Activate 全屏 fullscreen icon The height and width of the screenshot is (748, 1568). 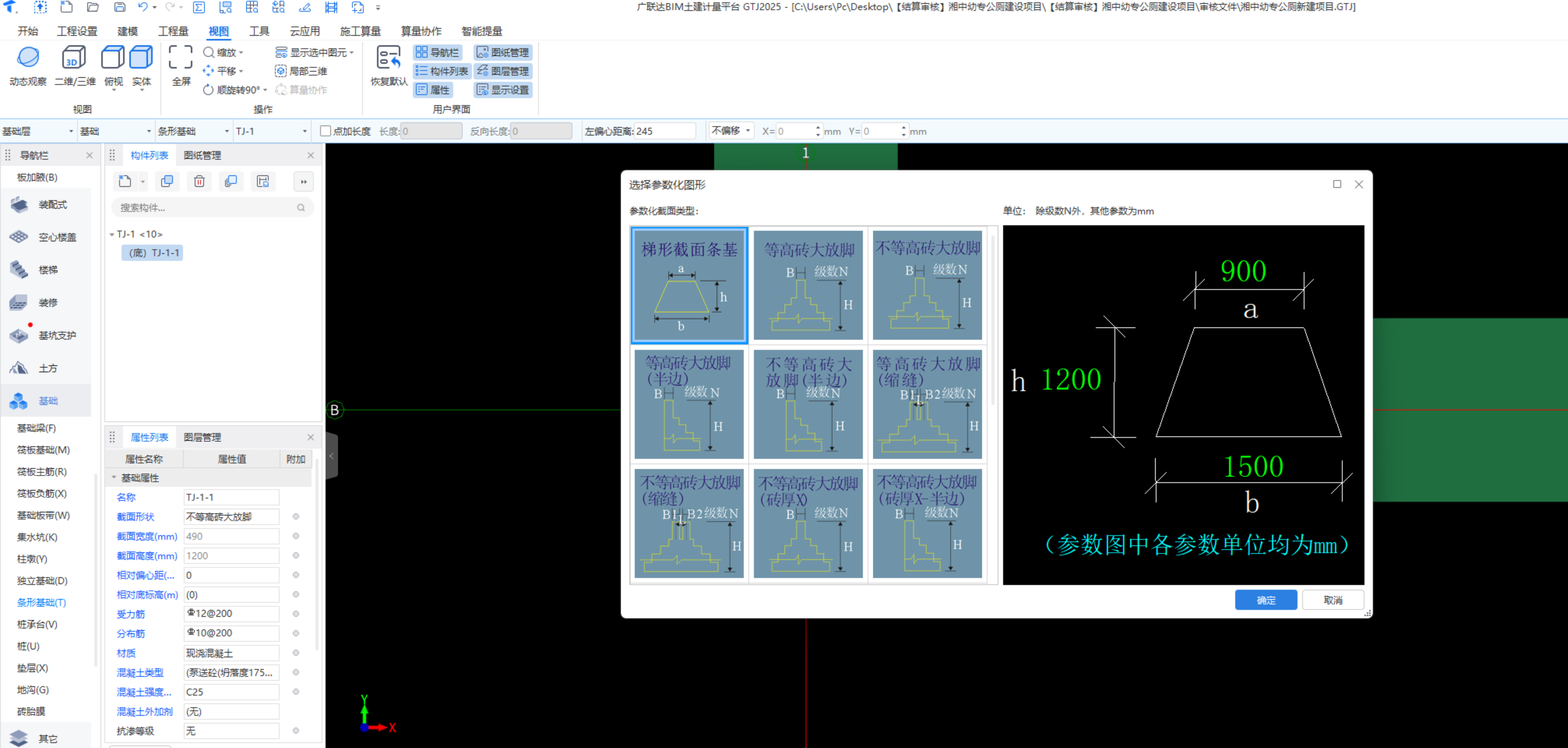[x=181, y=58]
